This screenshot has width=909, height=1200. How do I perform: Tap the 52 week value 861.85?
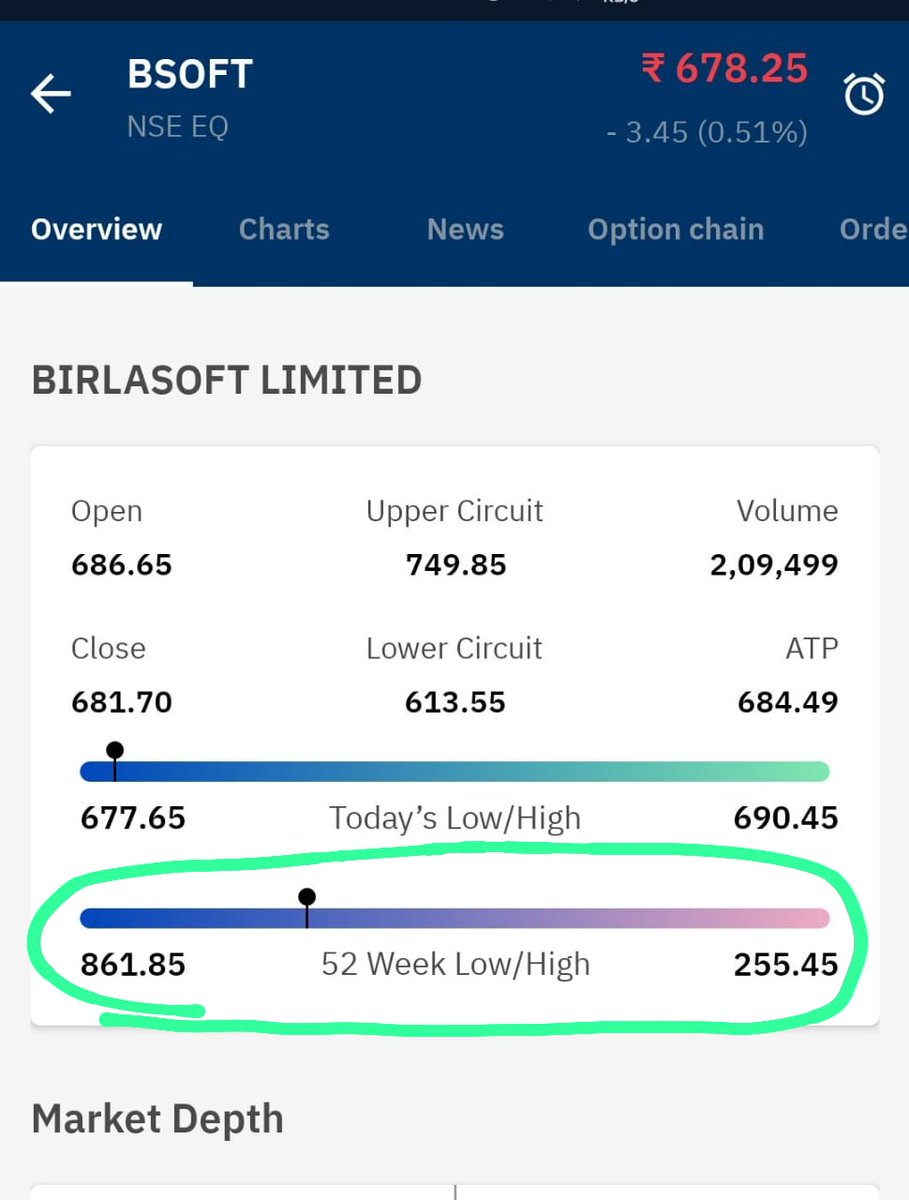click(x=133, y=965)
